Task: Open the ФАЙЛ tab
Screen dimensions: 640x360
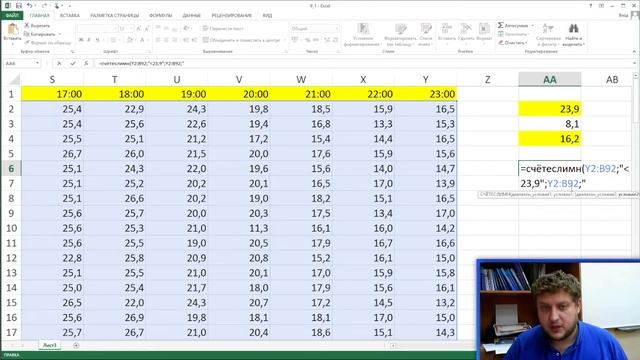Action: [x=12, y=16]
